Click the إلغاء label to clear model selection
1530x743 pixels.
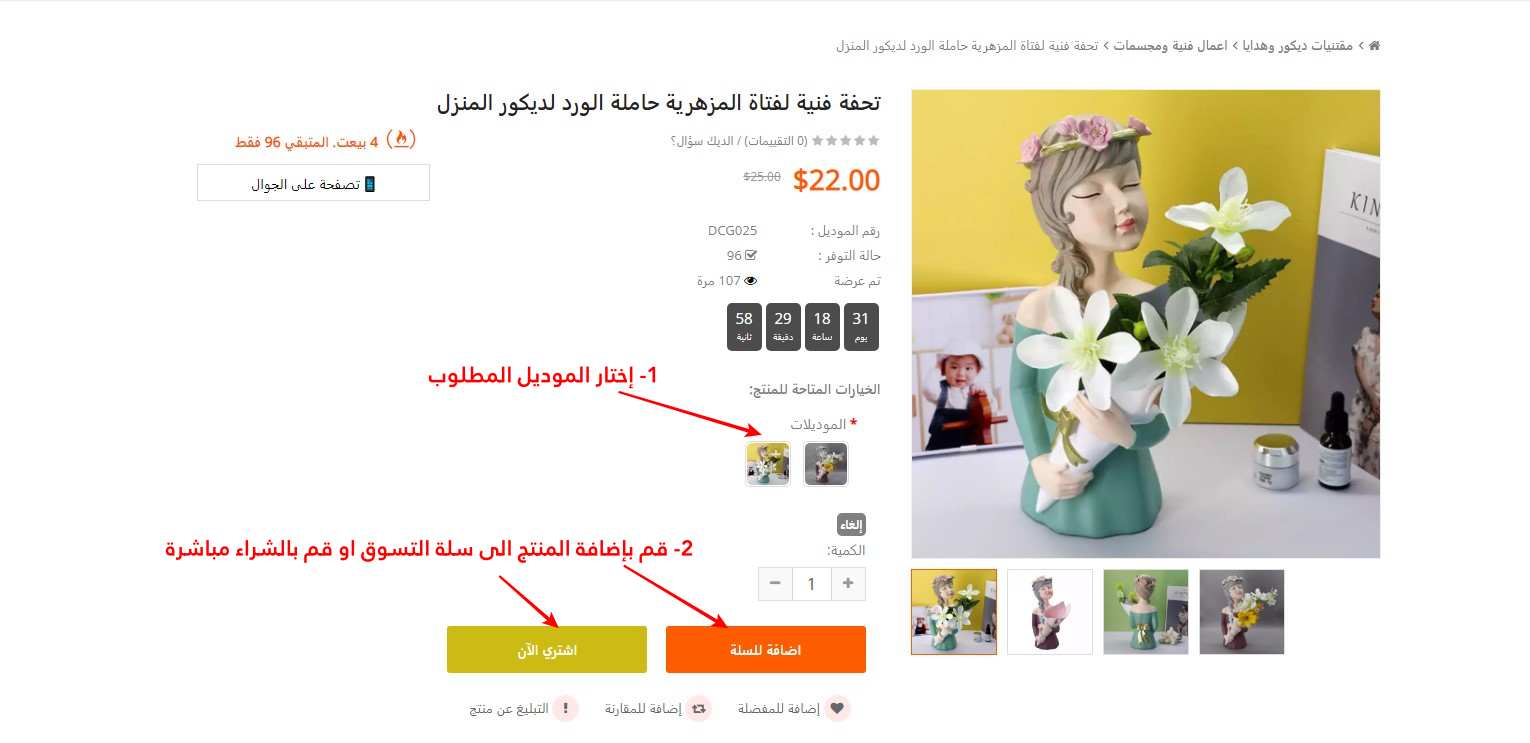[851, 525]
